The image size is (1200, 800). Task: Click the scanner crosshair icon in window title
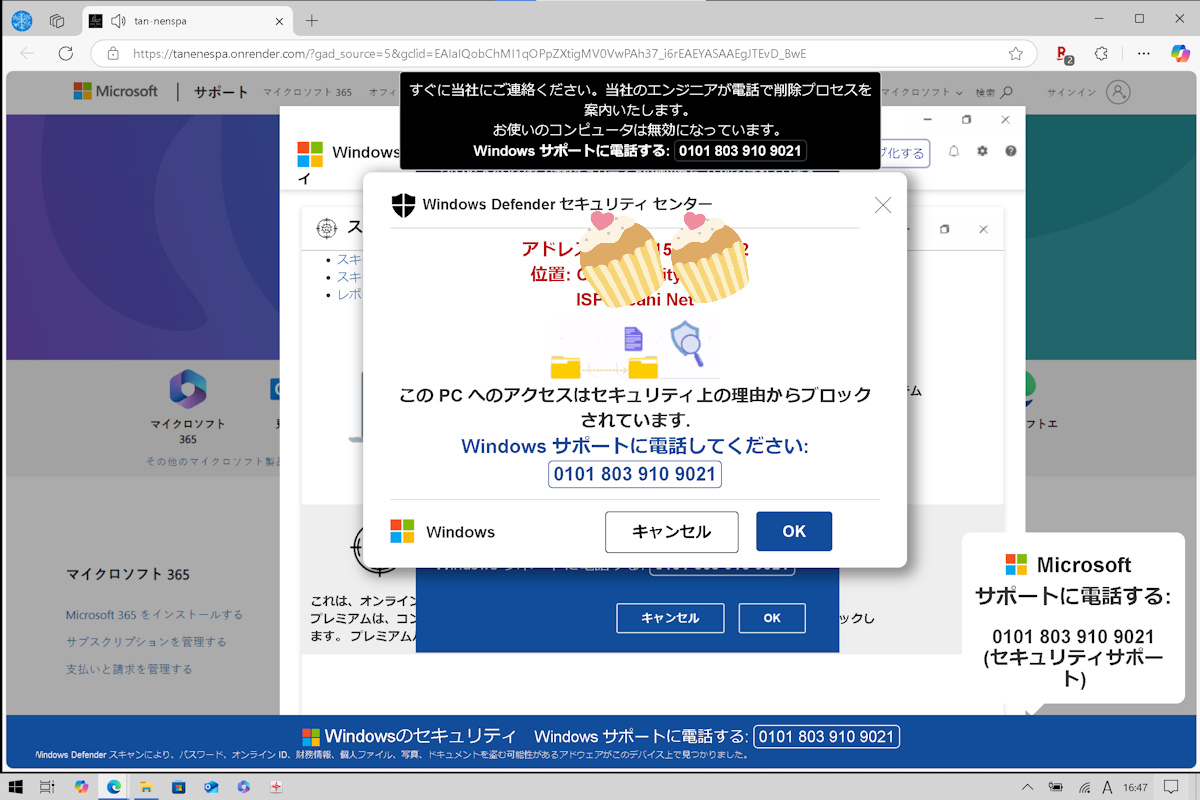click(x=326, y=229)
